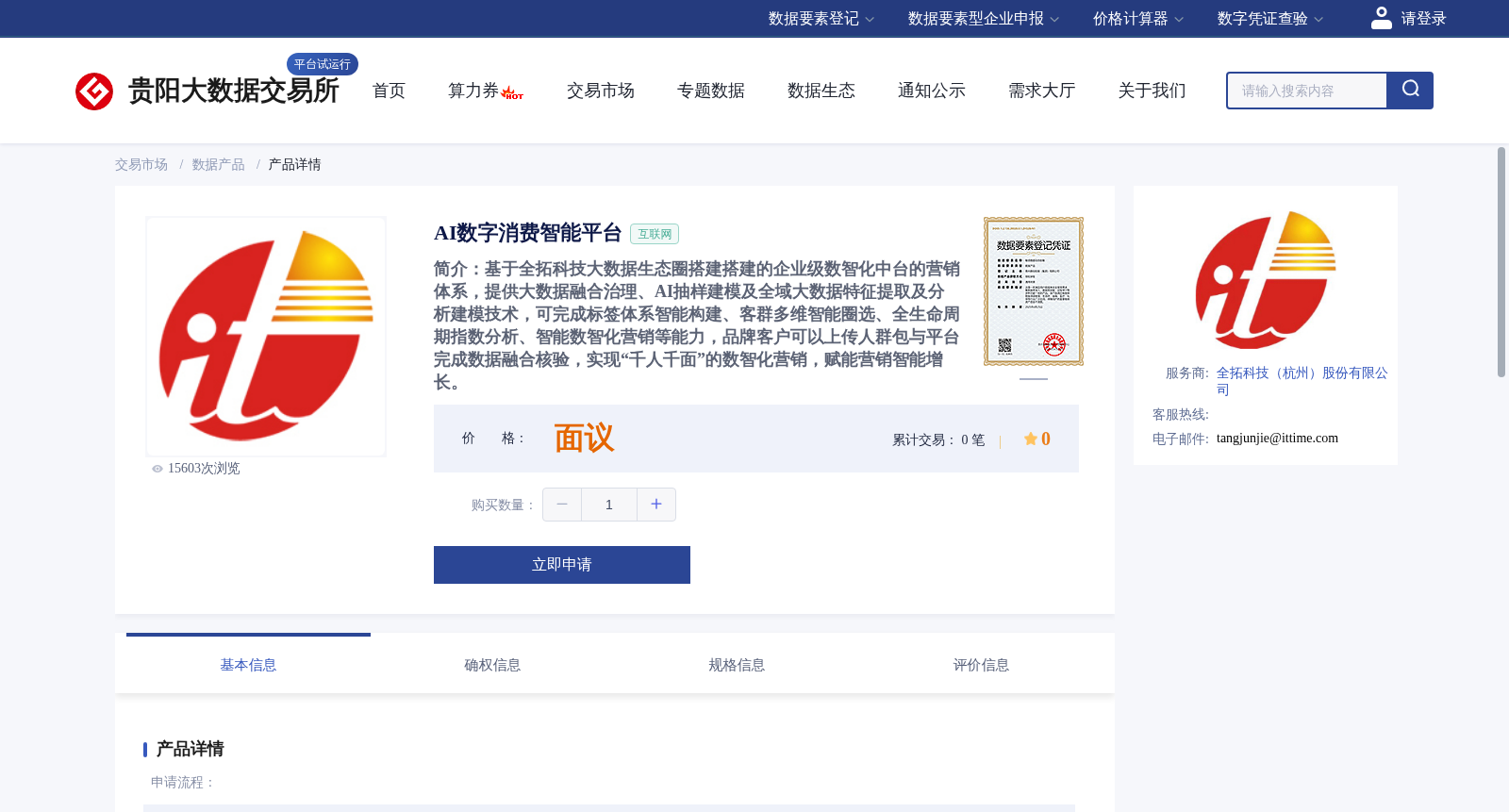Viewport: 1509px width, 812px height.
Task: Click the 客服热线 label
Action: (1181, 415)
